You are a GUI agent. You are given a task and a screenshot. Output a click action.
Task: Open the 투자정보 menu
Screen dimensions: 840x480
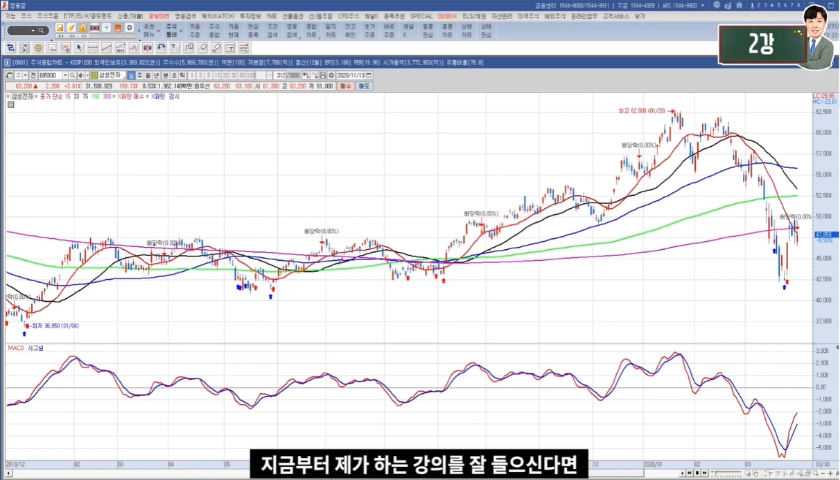(248, 17)
